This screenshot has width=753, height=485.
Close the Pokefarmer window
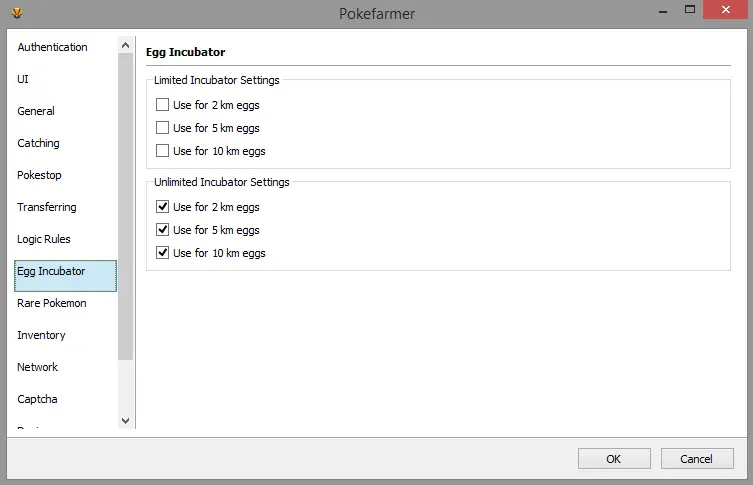726,10
